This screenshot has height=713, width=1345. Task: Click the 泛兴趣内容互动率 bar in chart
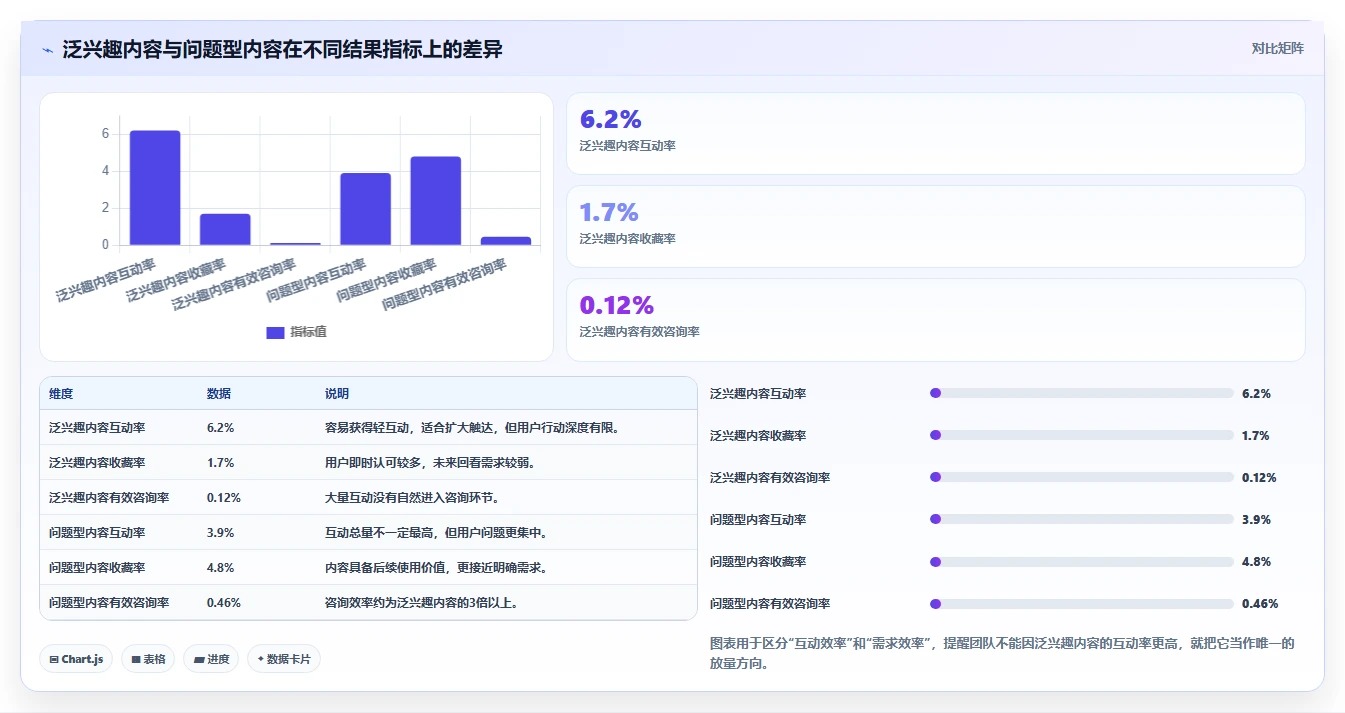(x=155, y=188)
